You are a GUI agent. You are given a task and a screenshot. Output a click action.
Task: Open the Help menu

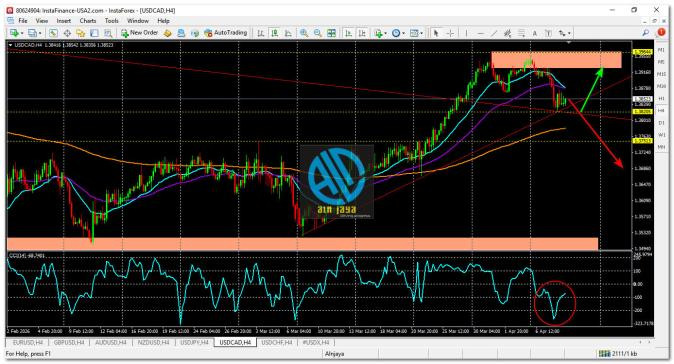[163, 21]
